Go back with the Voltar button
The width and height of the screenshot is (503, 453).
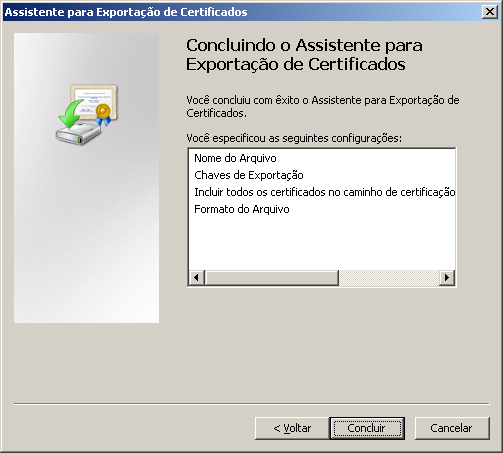pos(292,428)
